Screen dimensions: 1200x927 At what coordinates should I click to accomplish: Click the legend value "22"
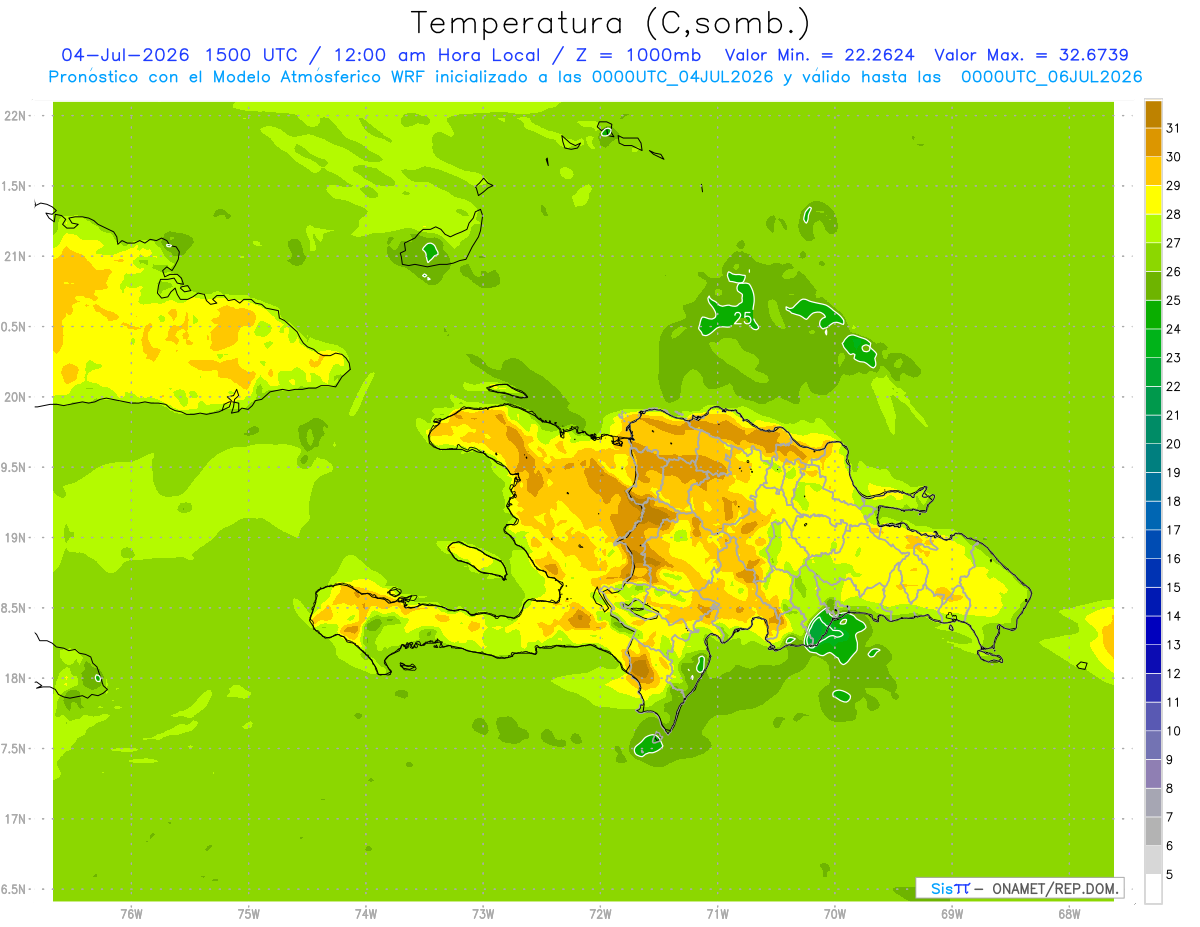pyautogui.click(x=1174, y=386)
